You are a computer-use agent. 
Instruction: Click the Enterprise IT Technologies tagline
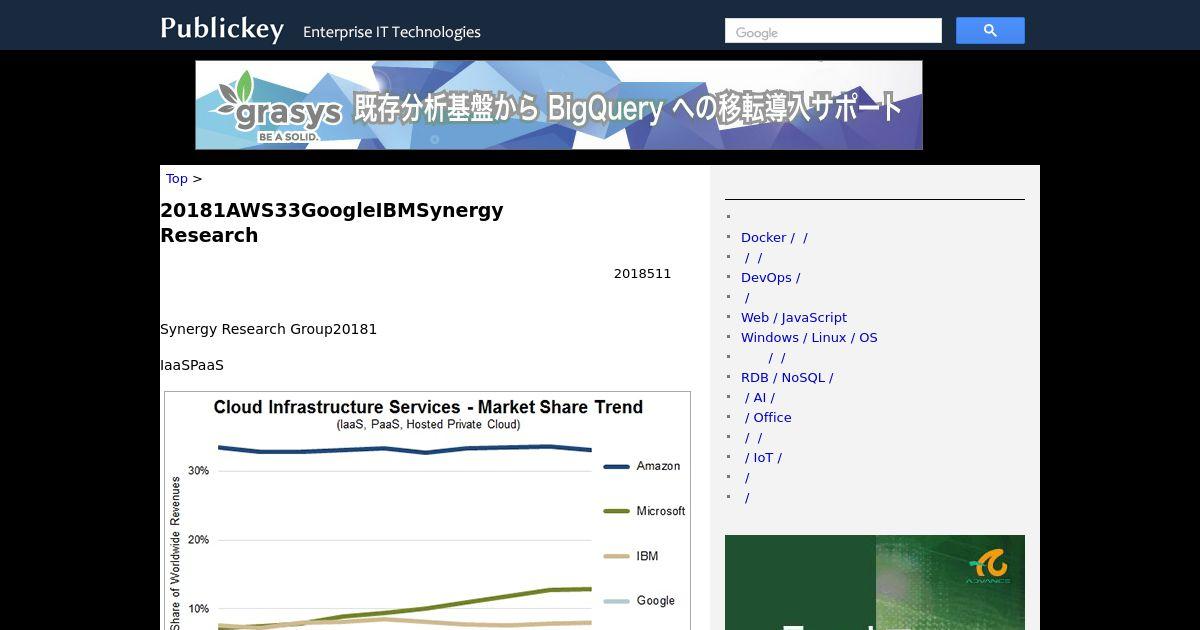[392, 32]
